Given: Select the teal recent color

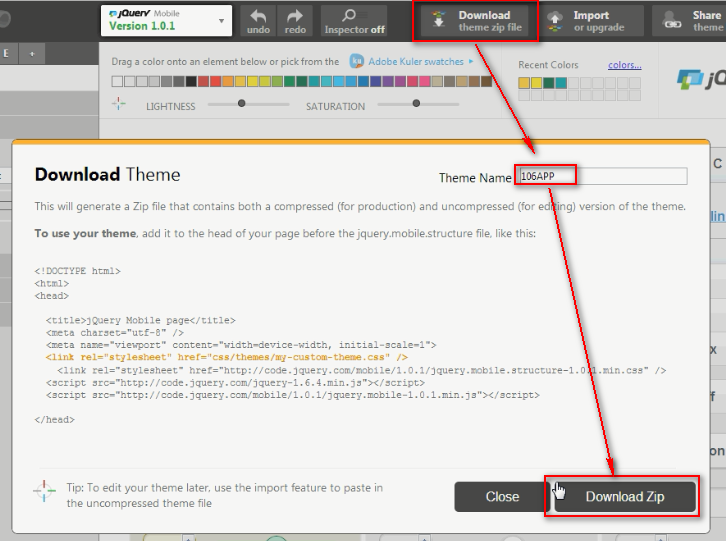Looking at the screenshot, I should [561, 83].
